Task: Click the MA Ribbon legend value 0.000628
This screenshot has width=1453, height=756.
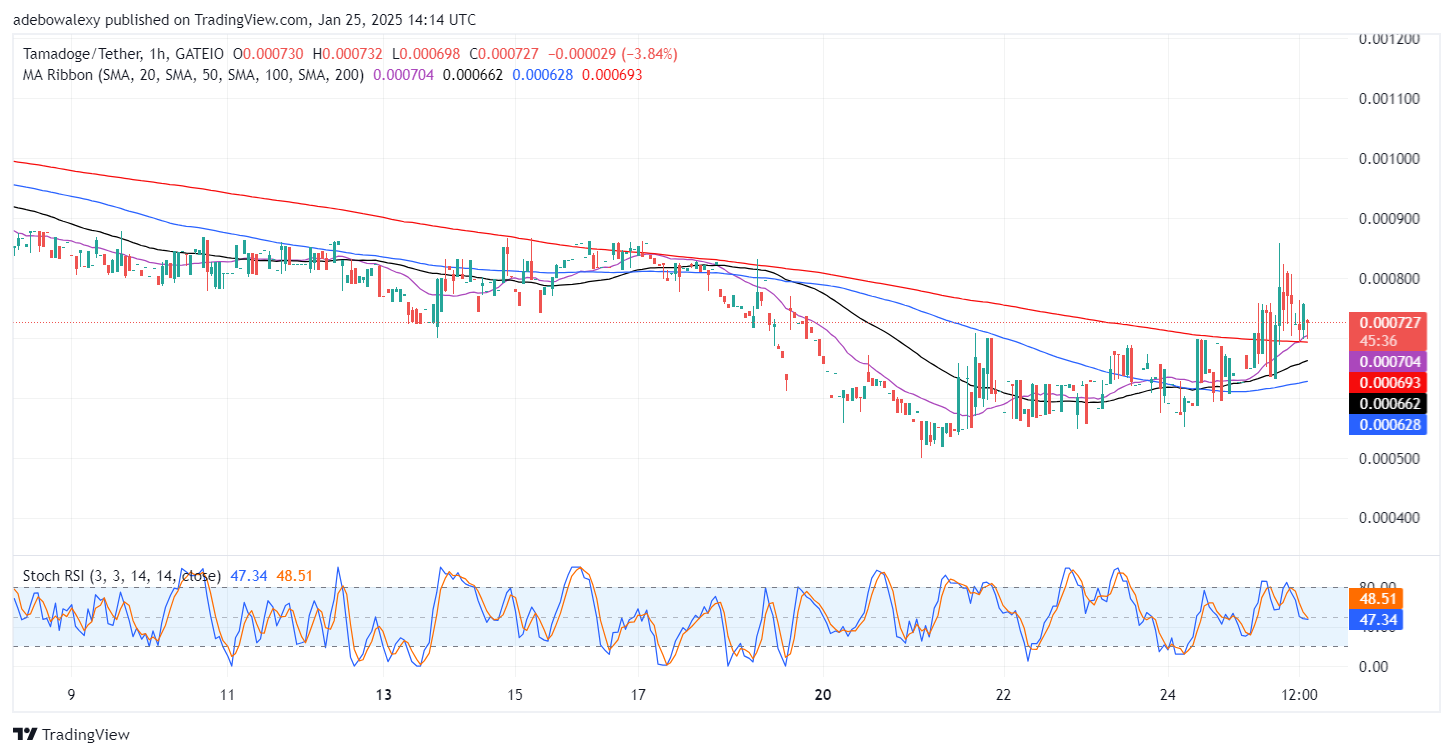Action: [x=544, y=74]
